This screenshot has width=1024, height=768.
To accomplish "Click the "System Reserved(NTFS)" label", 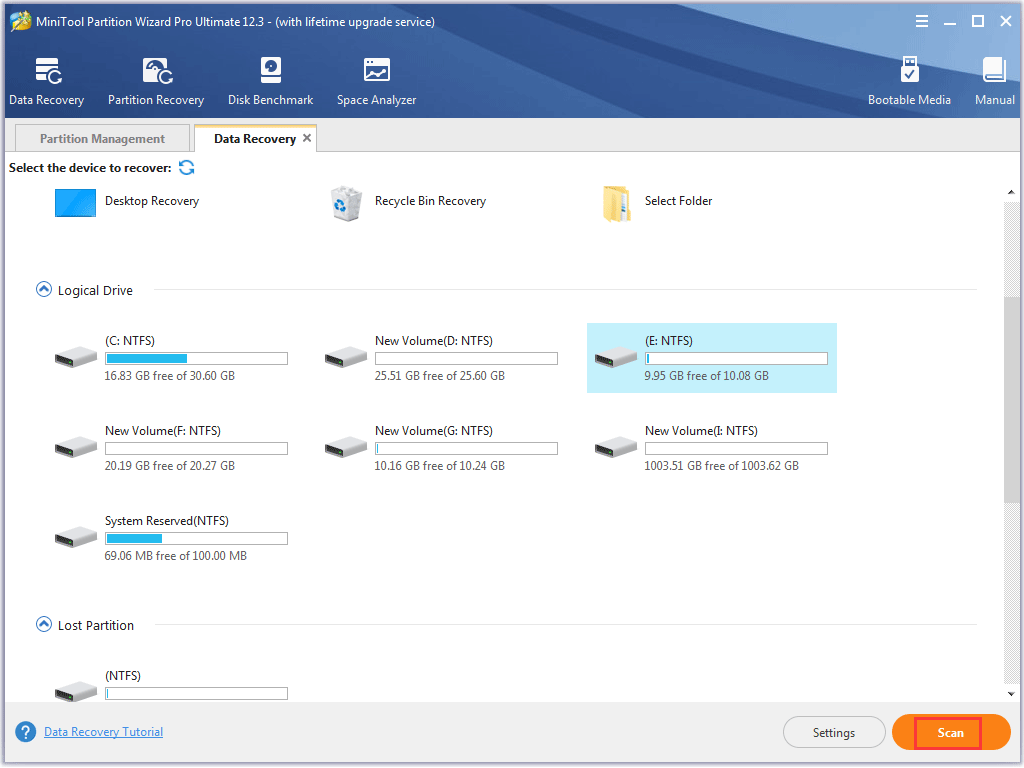I will [167, 520].
